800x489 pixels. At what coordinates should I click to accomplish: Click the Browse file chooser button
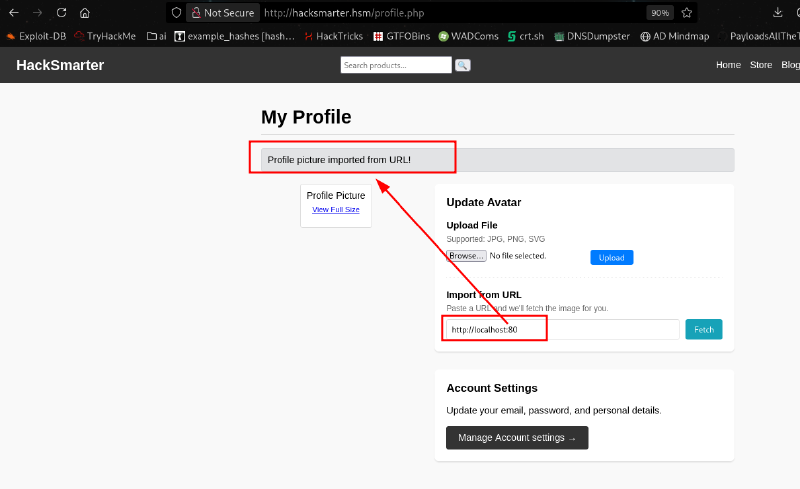pos(466,256)
